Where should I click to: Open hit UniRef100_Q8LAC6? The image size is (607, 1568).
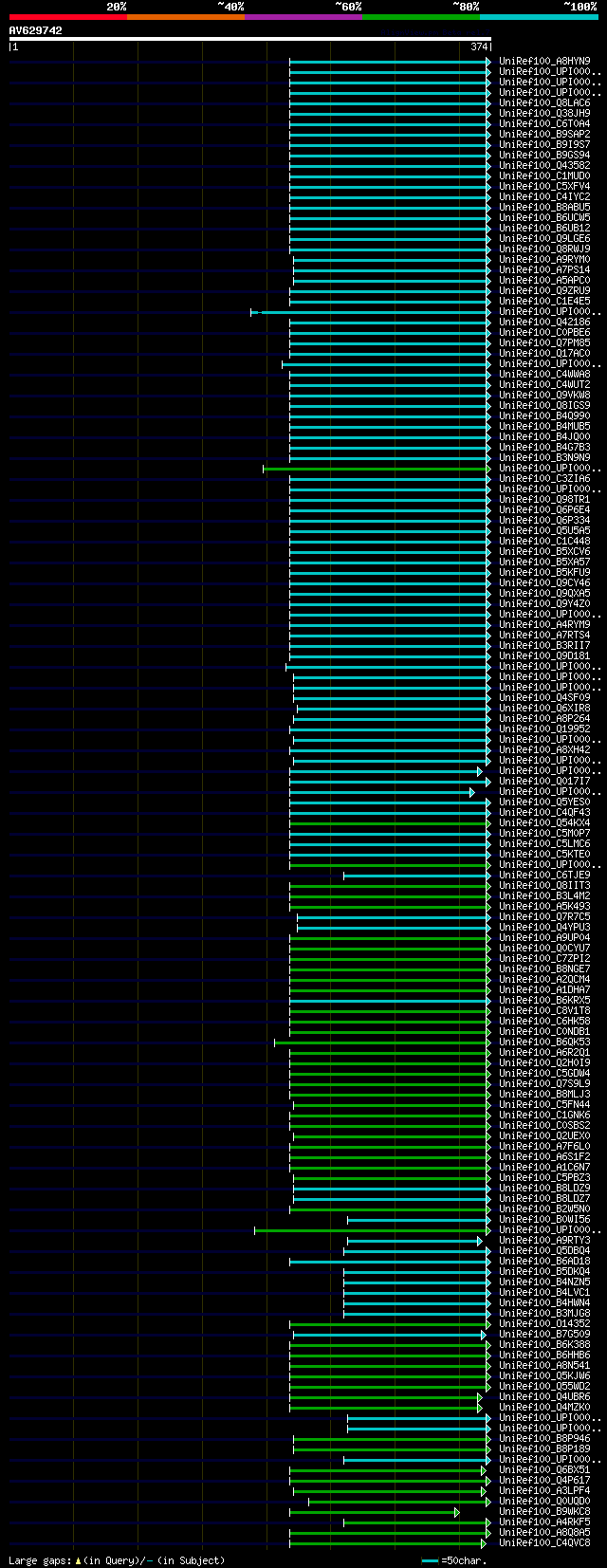[544, 103]
